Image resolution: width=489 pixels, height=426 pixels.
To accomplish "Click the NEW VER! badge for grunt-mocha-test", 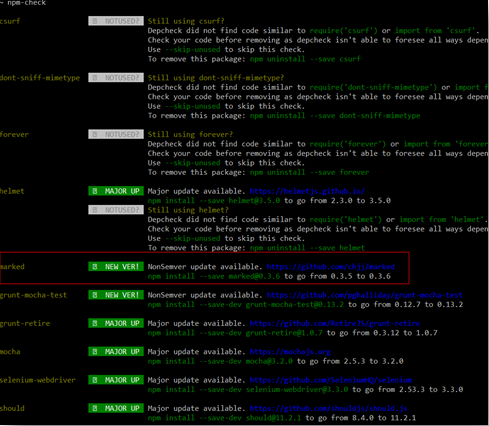I will [x=116, y=295].
